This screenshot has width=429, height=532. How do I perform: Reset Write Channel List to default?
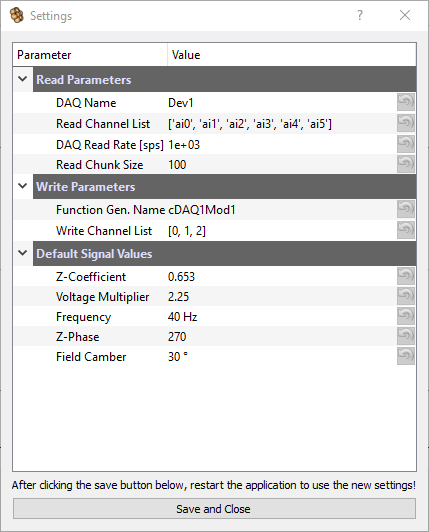point(406,230)
